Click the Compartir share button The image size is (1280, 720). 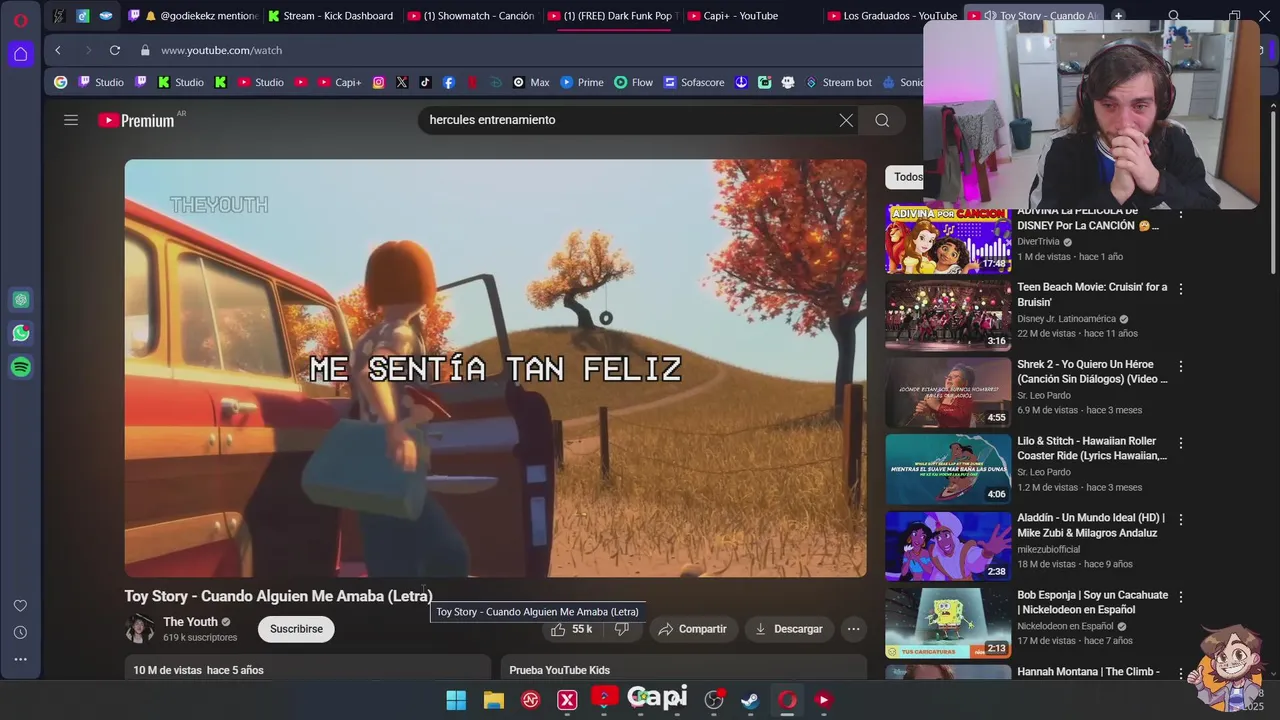(x=693, y=629)
